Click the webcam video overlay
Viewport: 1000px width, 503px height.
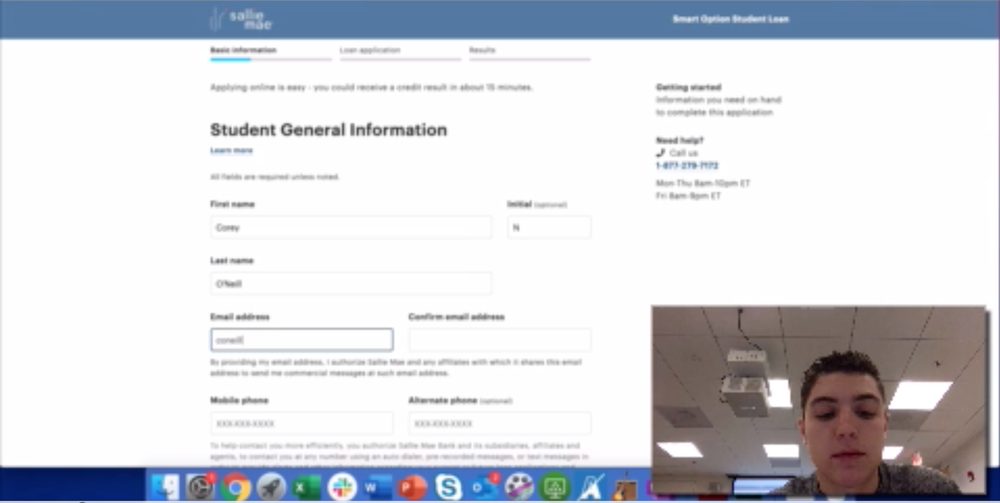(x=819, y=400)
